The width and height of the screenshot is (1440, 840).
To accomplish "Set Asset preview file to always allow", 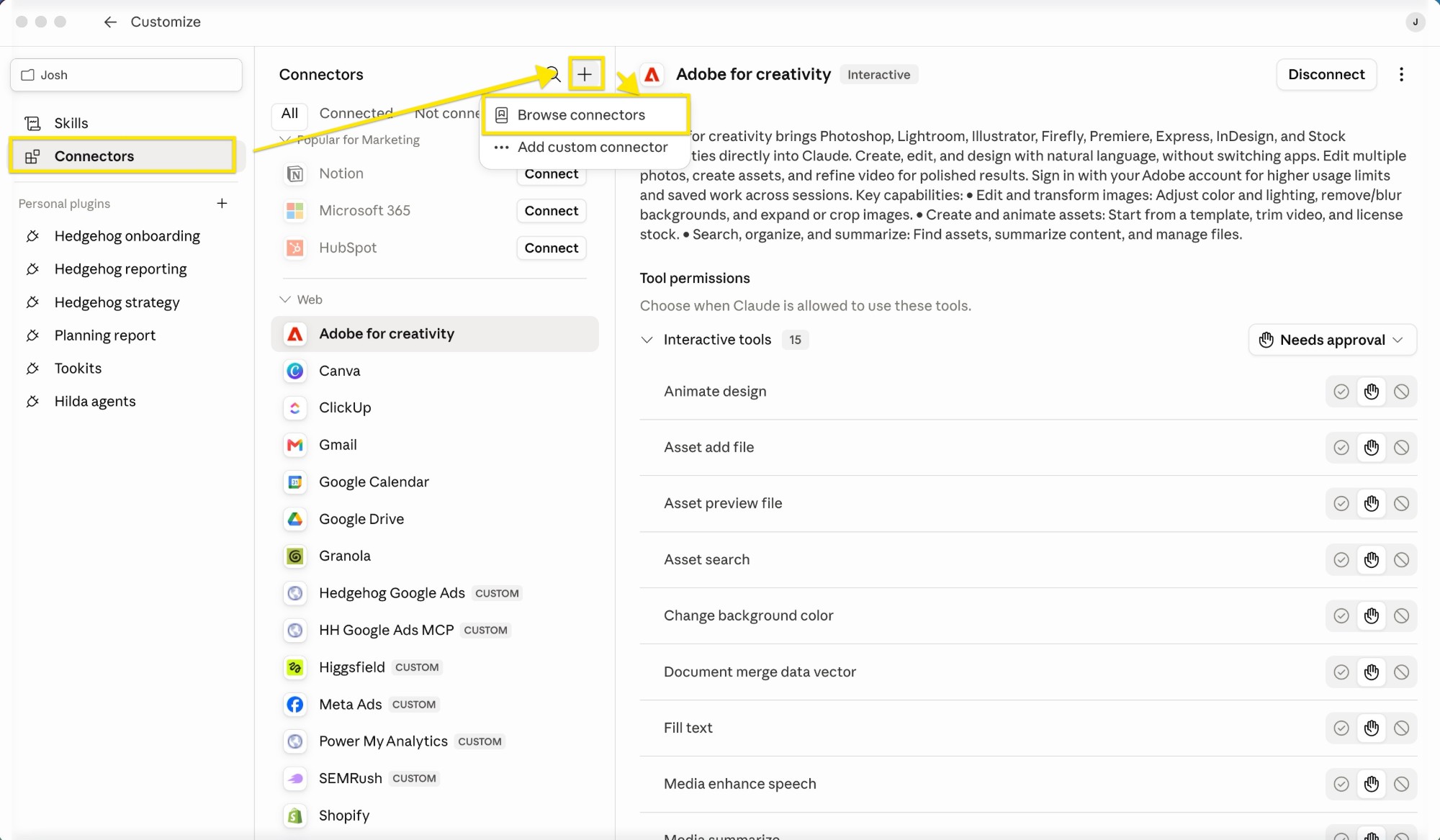I will (1341, 504).
